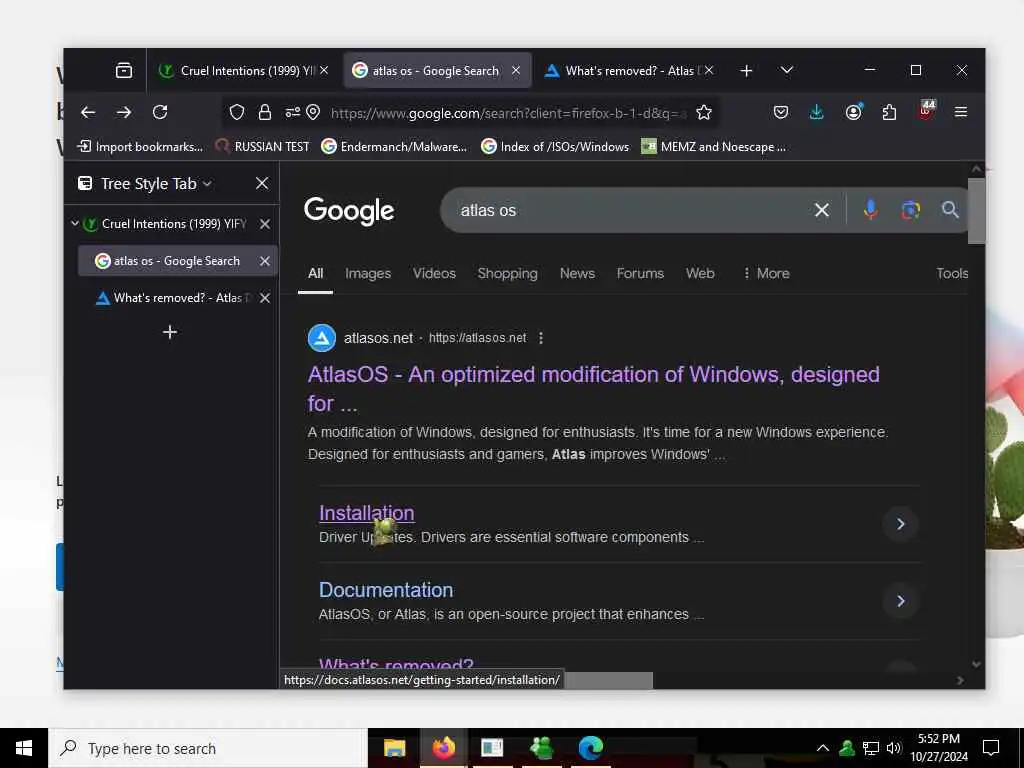Viewport: 1024px width, 768px height.
Task: Click the AtlasOS site favicon in result
Action: [322, 338]
